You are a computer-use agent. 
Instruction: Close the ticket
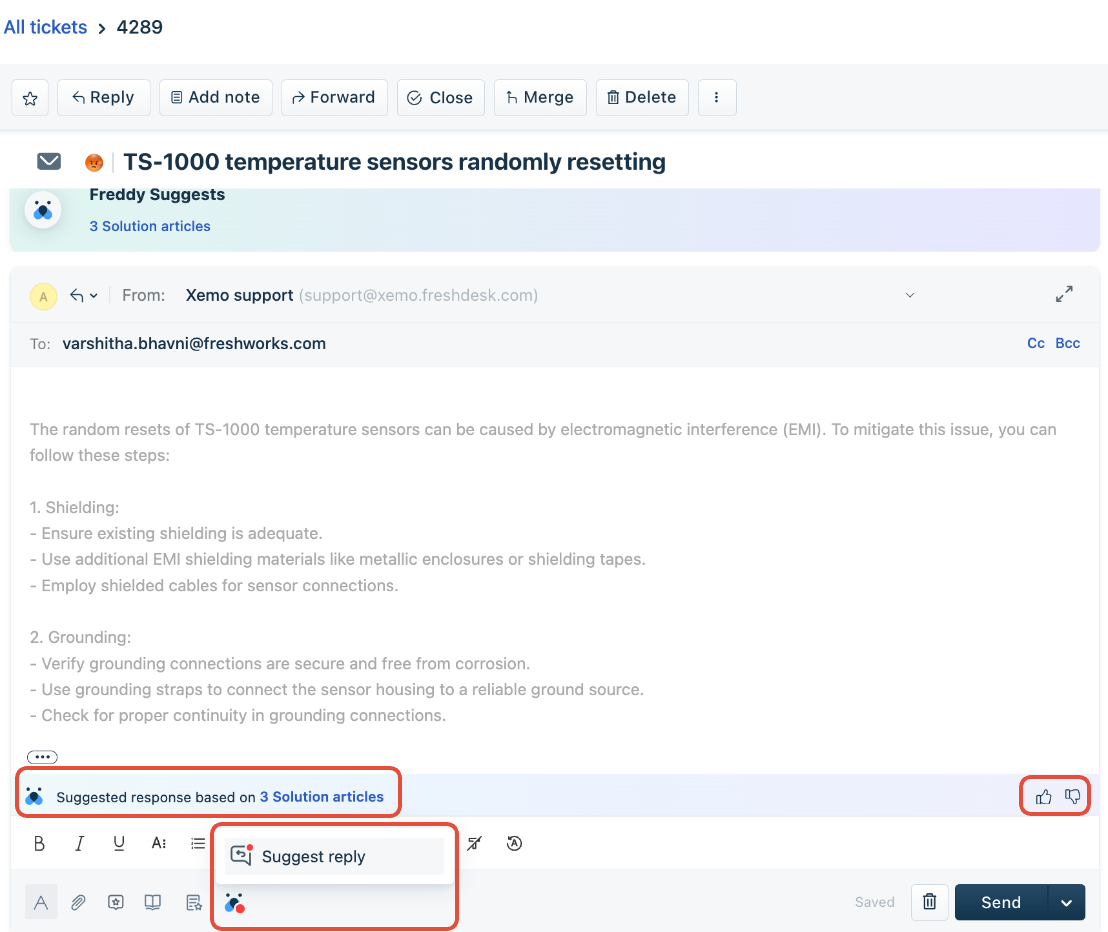point(440,98)
